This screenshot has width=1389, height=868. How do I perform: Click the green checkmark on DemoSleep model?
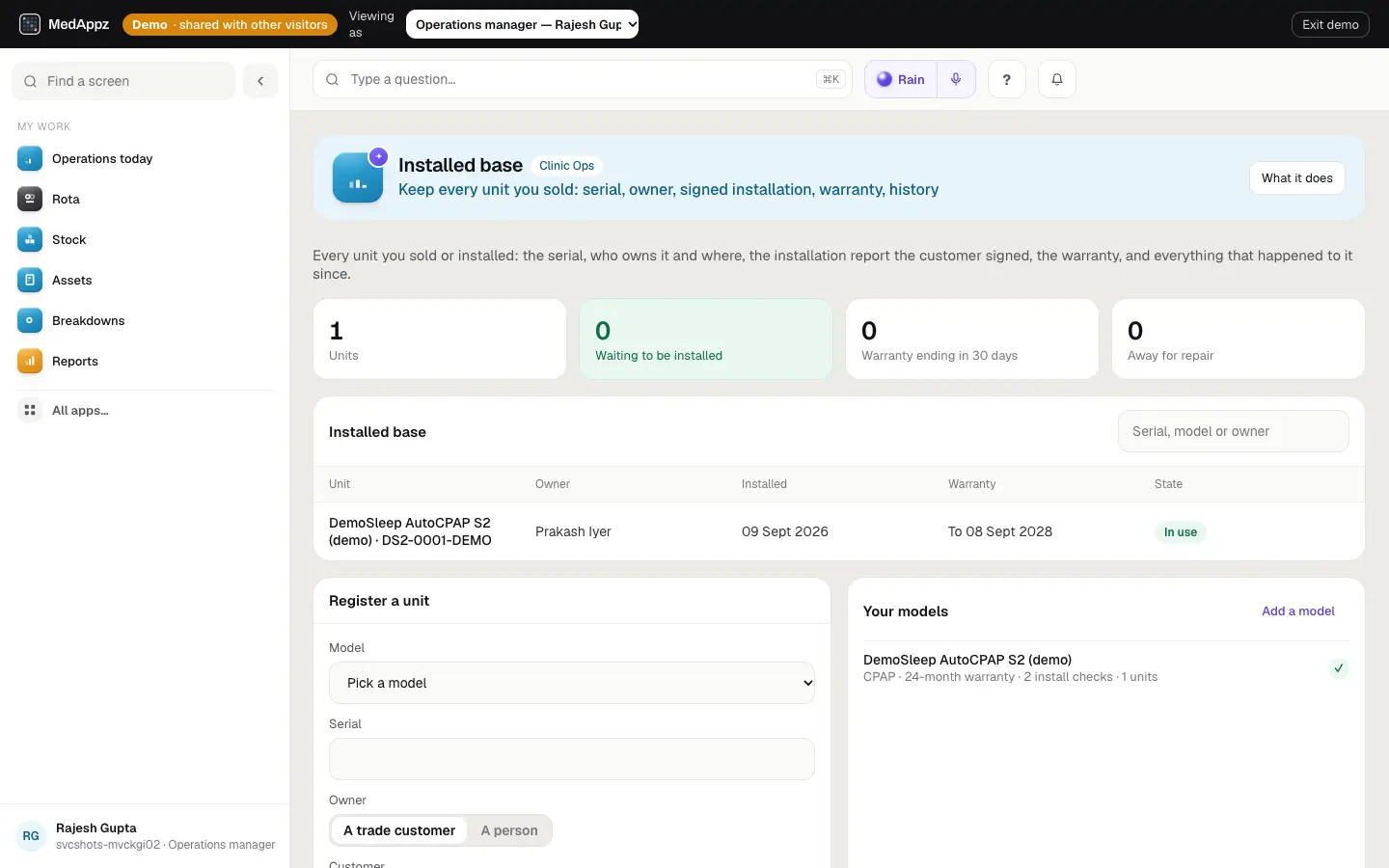1339,668
